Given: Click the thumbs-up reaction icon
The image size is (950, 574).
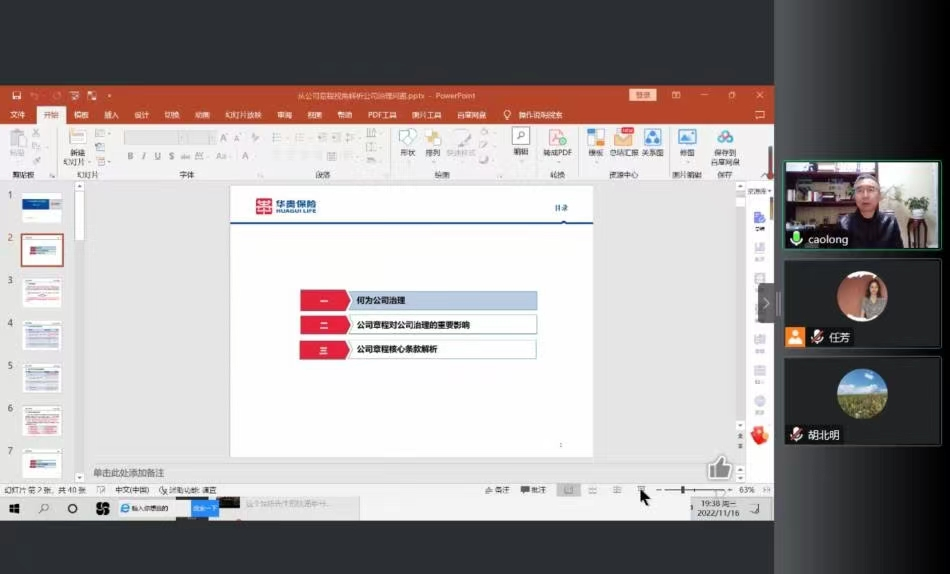Looking at the screenshot, I should 719,467.
